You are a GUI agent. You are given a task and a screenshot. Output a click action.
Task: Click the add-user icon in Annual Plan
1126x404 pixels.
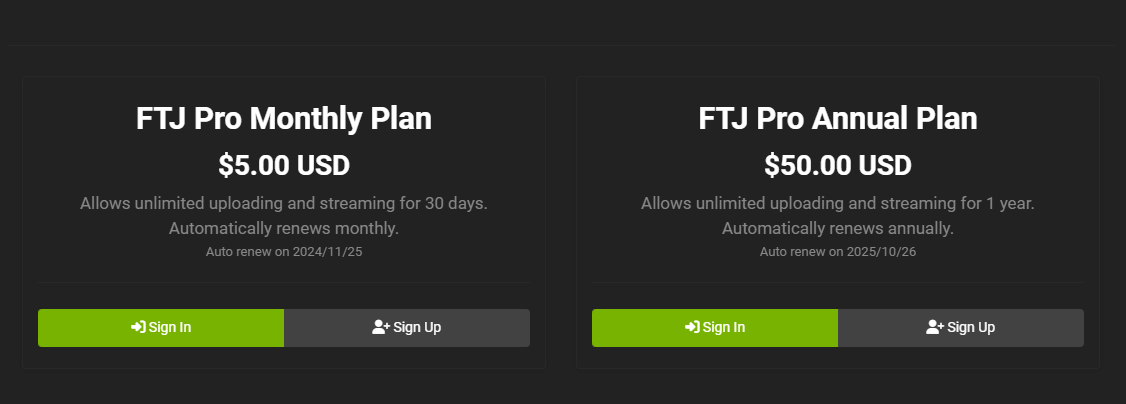pos(935,327)
